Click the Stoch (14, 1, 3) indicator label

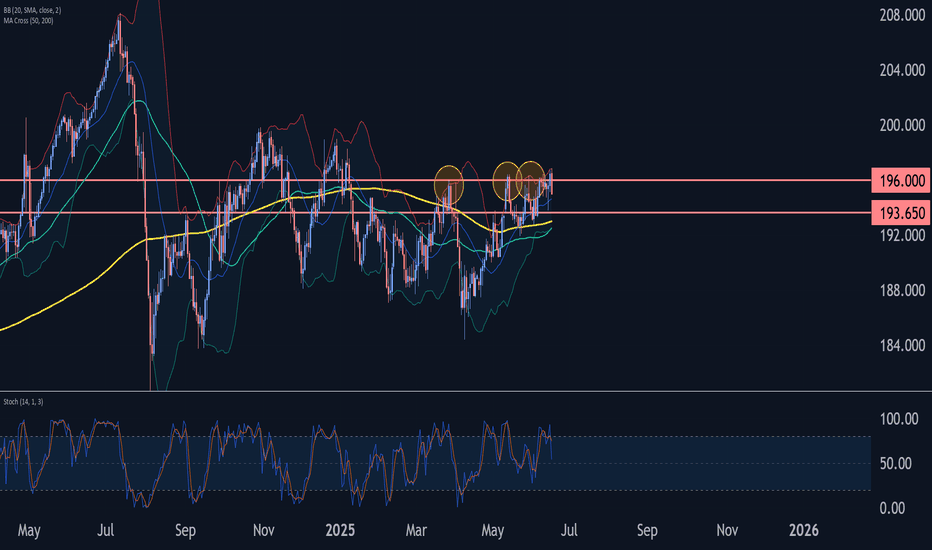click(x=23, y=402)
